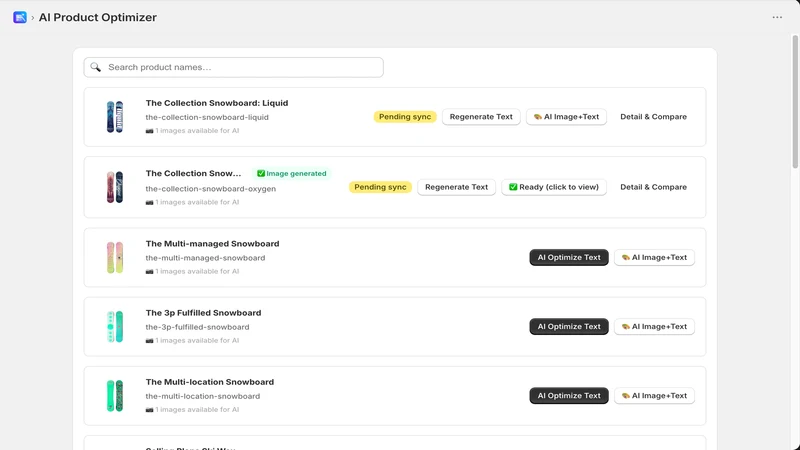
Task: Click the page's vertical scrollbar
Action: (x=795, y=102)
